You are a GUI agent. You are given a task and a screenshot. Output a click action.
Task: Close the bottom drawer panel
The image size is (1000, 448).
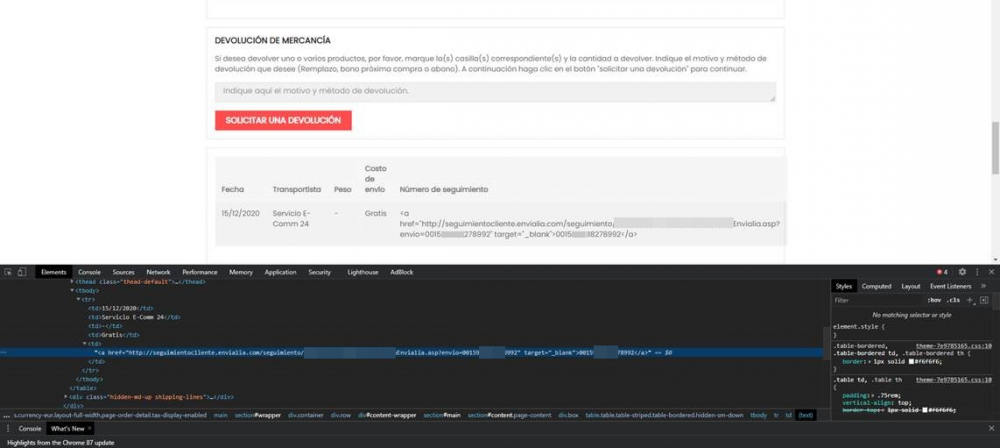[991, 428]
